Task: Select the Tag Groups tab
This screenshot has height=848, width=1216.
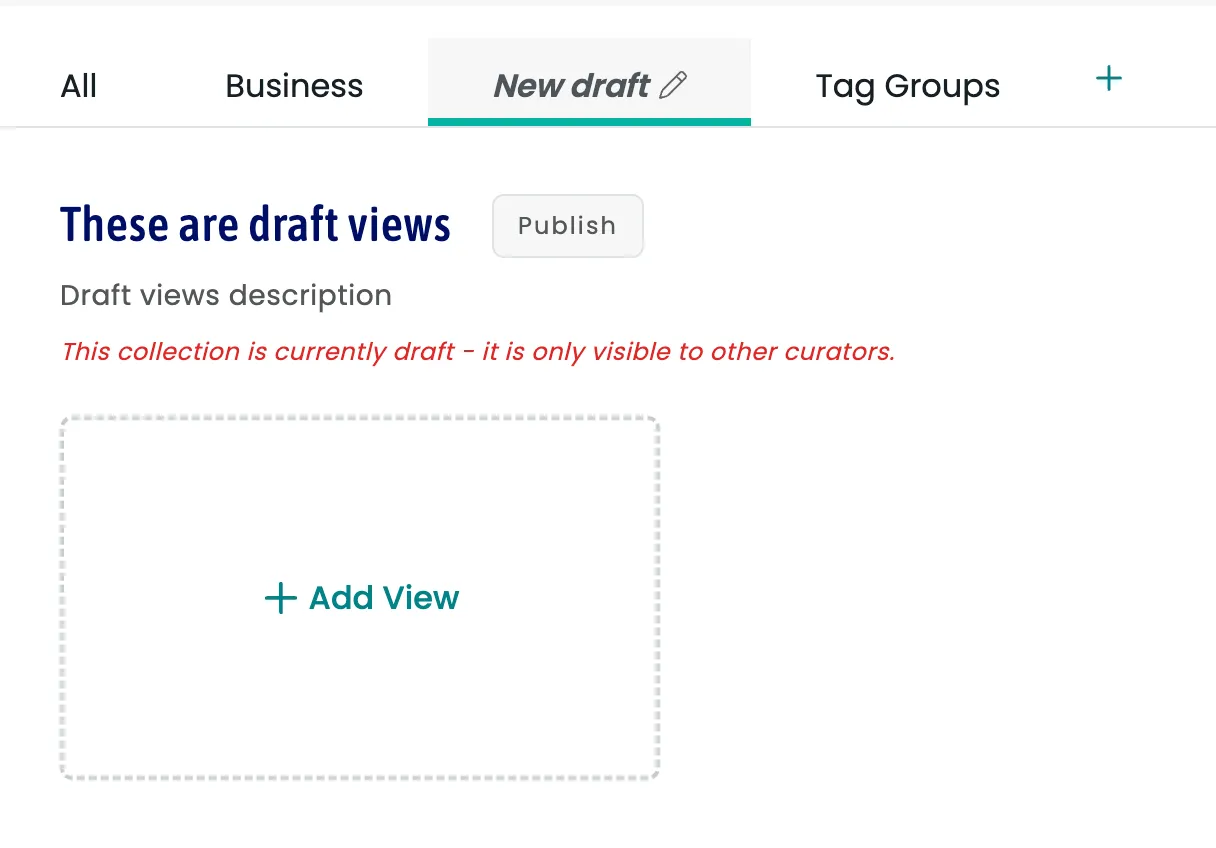Action: click(x=907, y=86)
